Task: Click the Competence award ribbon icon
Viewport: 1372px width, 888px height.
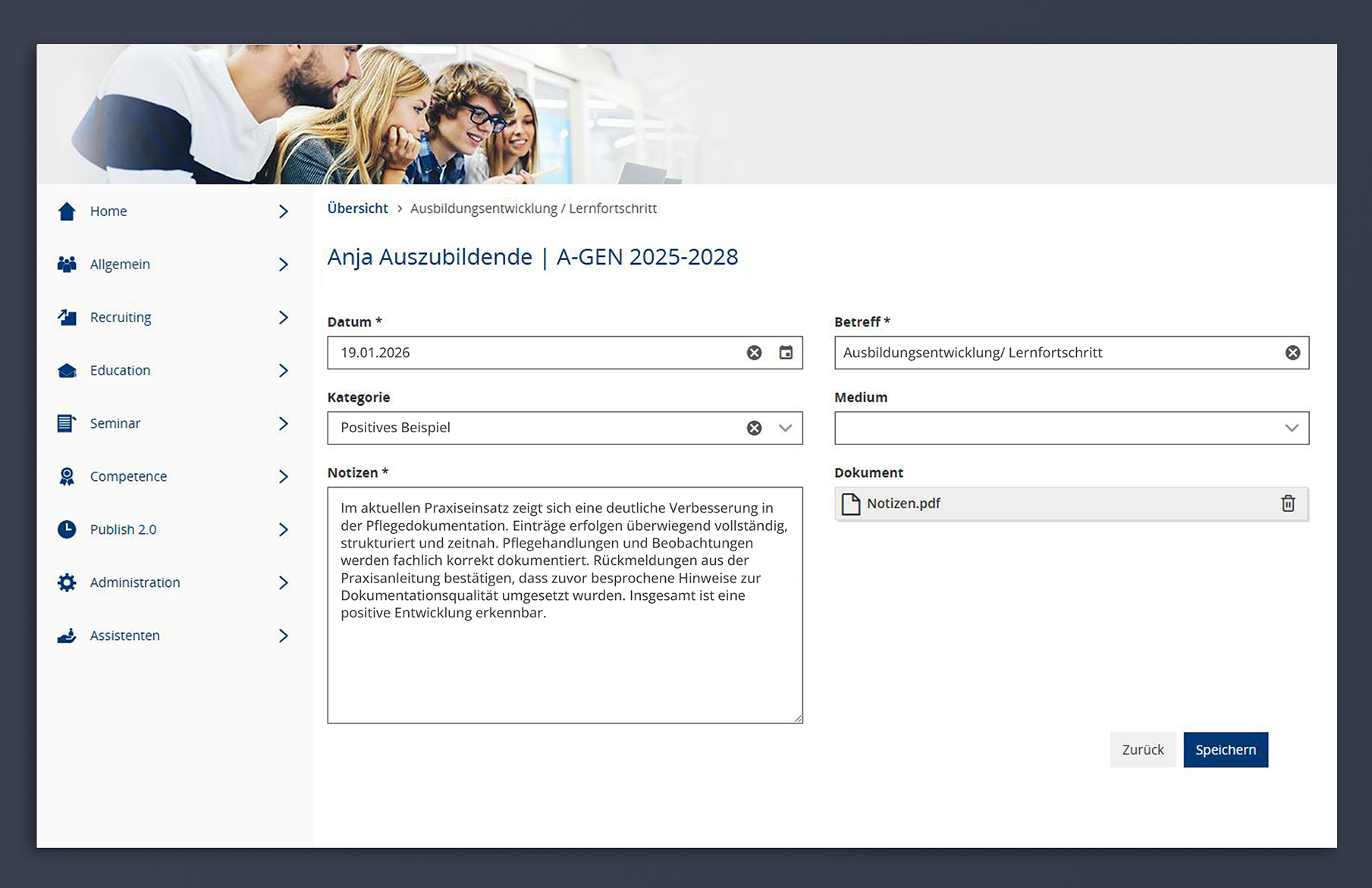Action: click(67, 476)
